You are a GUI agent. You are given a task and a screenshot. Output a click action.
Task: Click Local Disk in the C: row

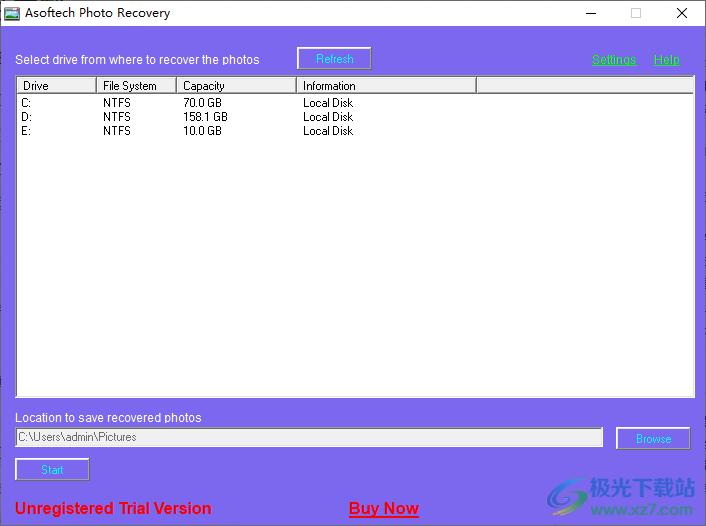[x=328, y=103]
